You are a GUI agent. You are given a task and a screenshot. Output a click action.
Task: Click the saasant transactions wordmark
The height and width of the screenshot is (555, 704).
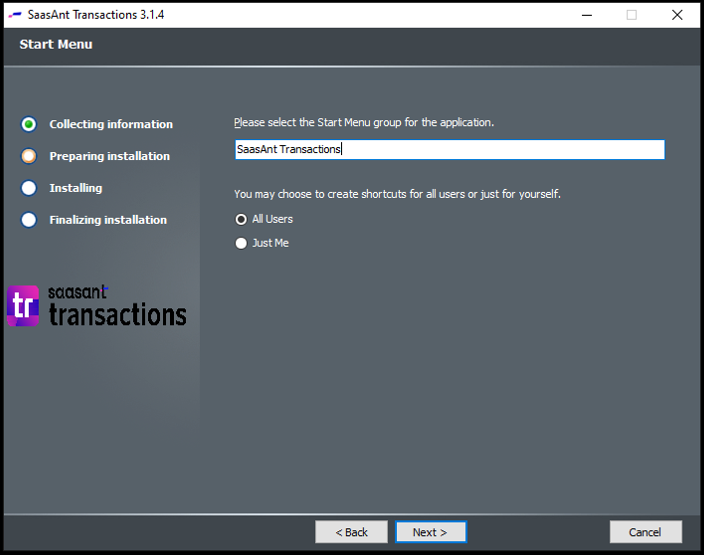117,305
